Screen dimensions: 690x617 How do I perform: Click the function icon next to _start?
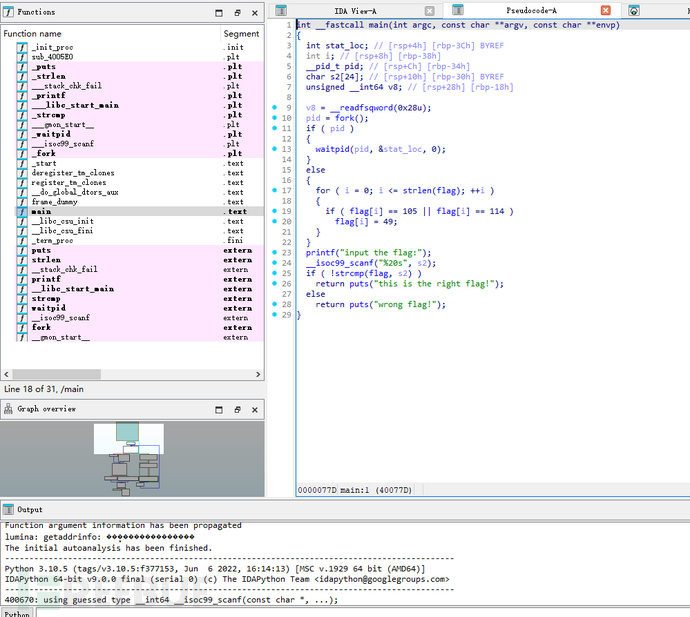pyautogui.click(x=22, y=164)
